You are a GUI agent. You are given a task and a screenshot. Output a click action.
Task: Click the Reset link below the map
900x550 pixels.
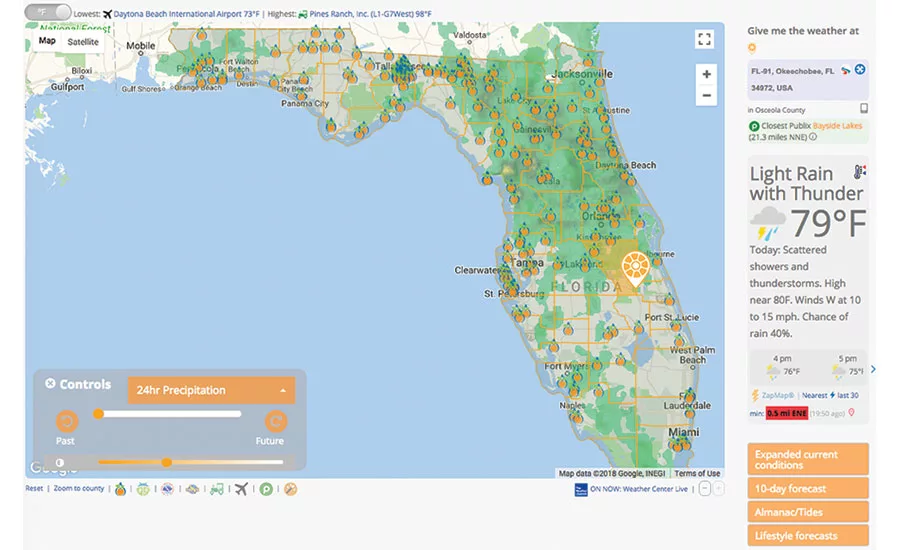pyautogui.click(x=34, y=489)
